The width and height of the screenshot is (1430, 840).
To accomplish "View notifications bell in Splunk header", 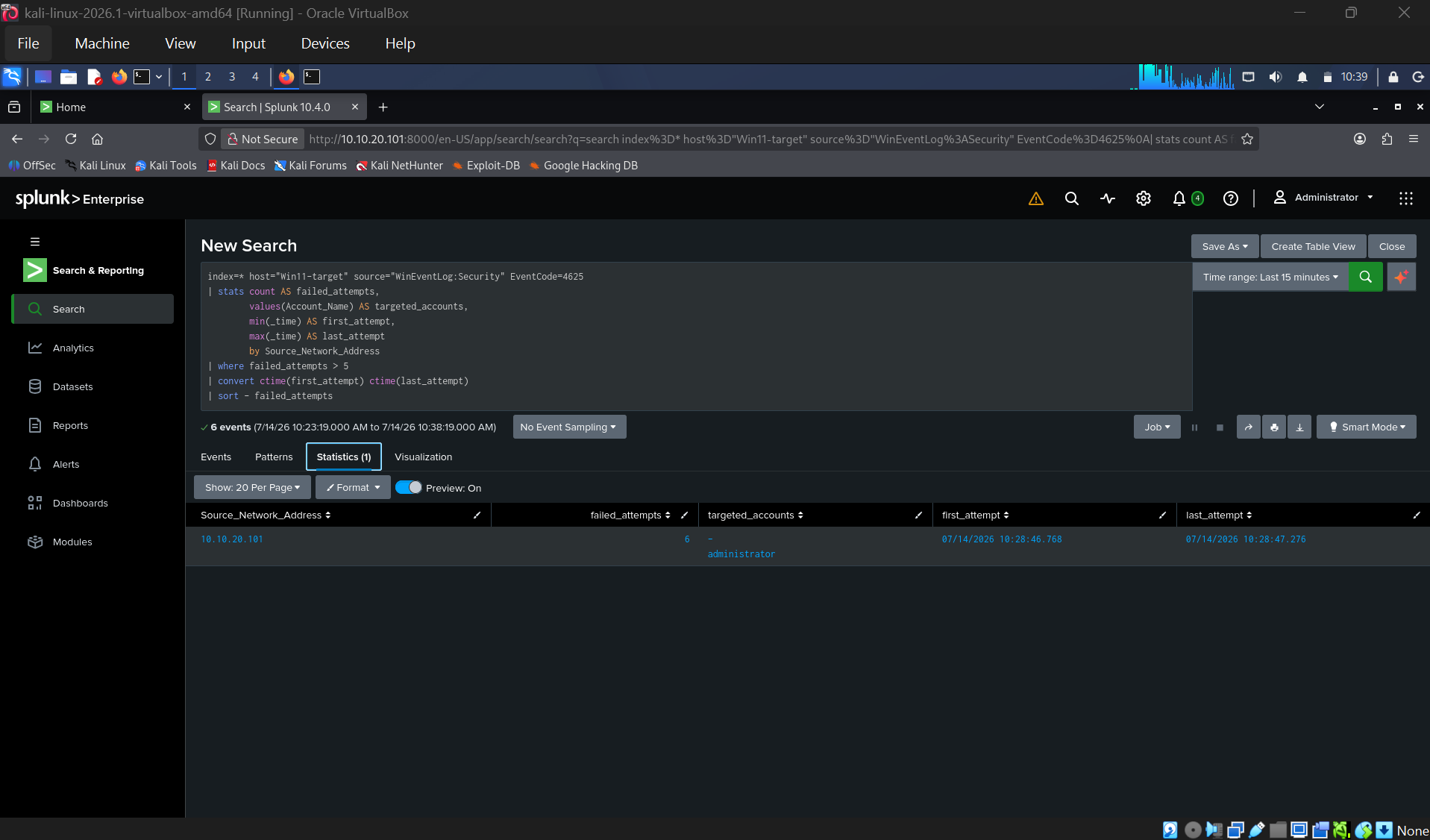I will point(1179,198).
